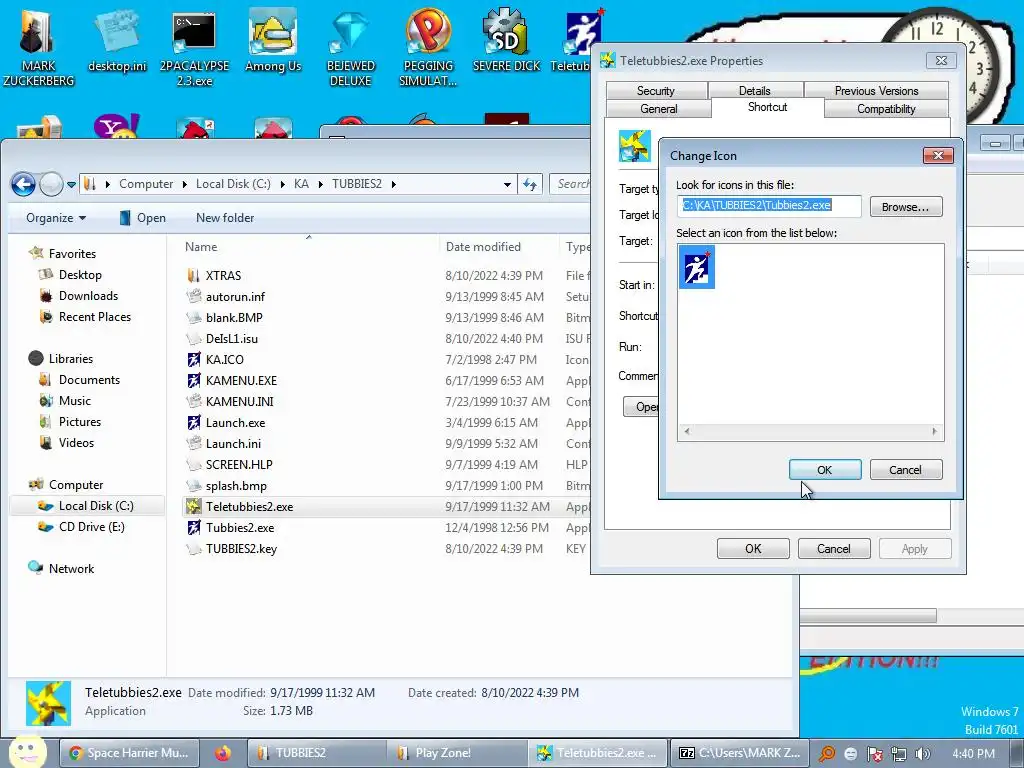Open Desktop in Favorites

click(x=80, y=275)
